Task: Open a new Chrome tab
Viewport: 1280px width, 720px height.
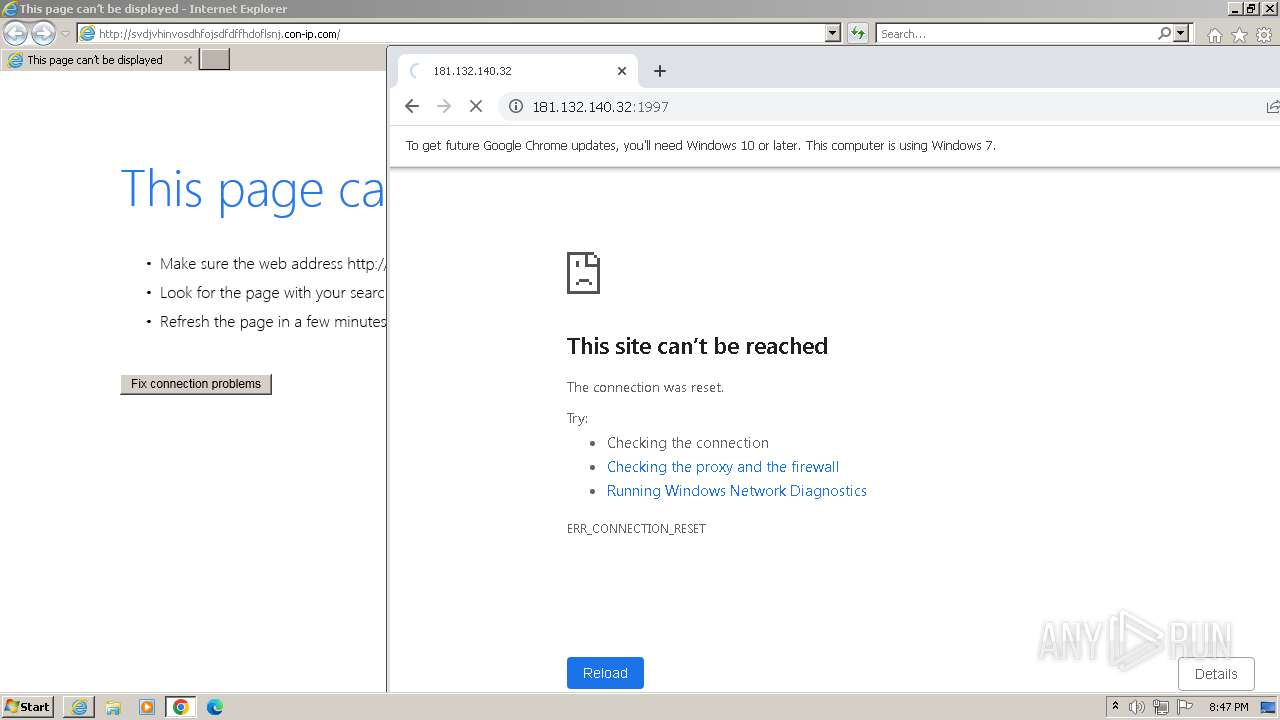Action: tap(660, 71)
